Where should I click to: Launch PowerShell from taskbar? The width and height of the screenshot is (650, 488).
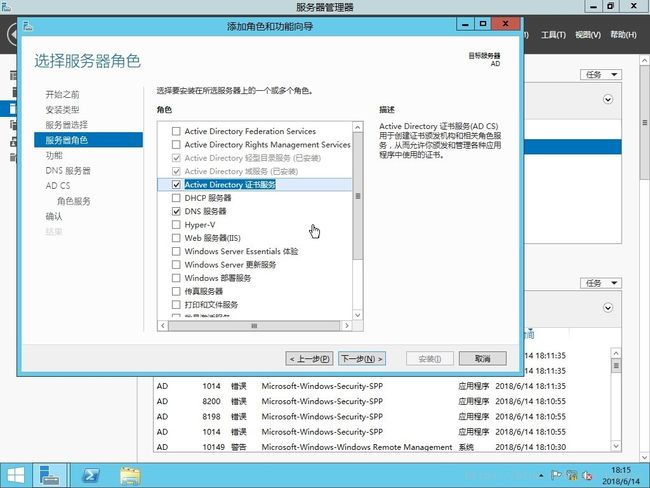pos(90,475)
